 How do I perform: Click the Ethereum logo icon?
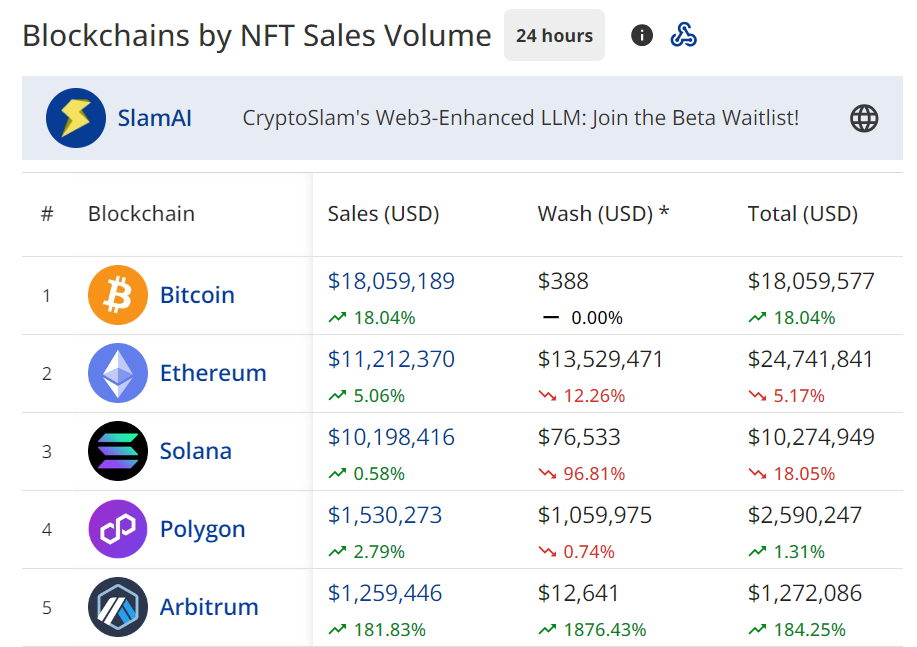click(x=118, y=373)
